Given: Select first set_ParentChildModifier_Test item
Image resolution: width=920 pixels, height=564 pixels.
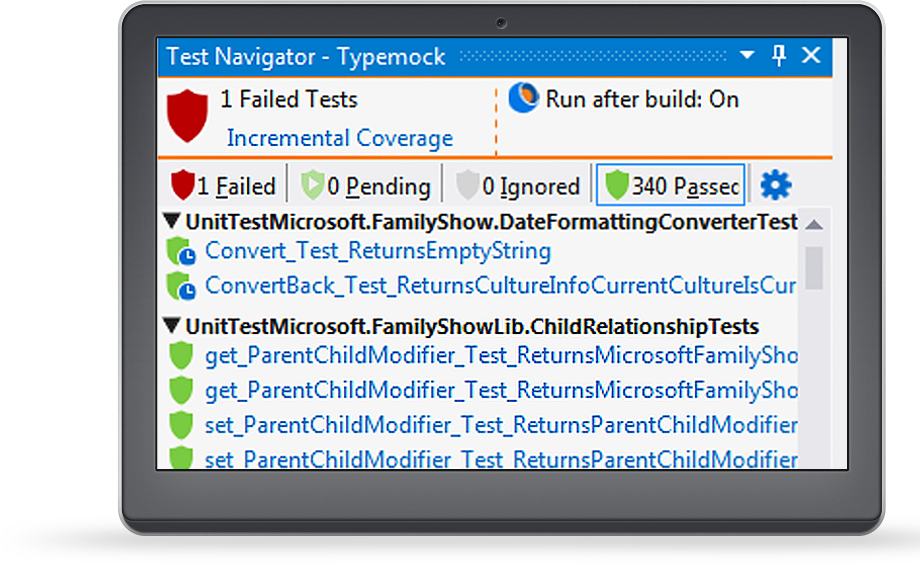Looking at the screenshot, I should point(501,425).
